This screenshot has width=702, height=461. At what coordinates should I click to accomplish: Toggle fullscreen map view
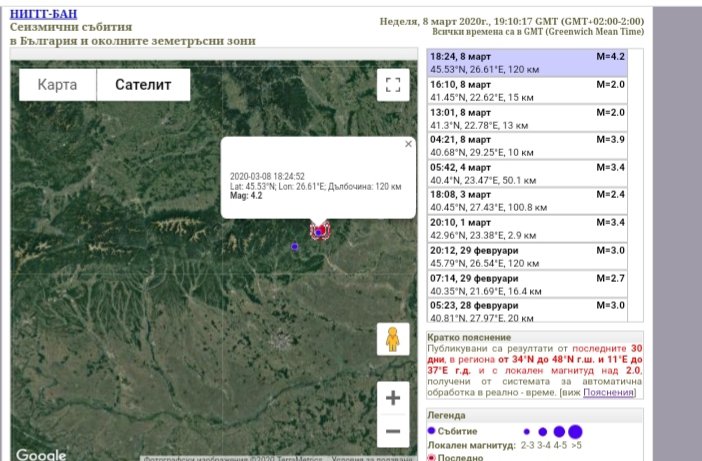[392, 85]
